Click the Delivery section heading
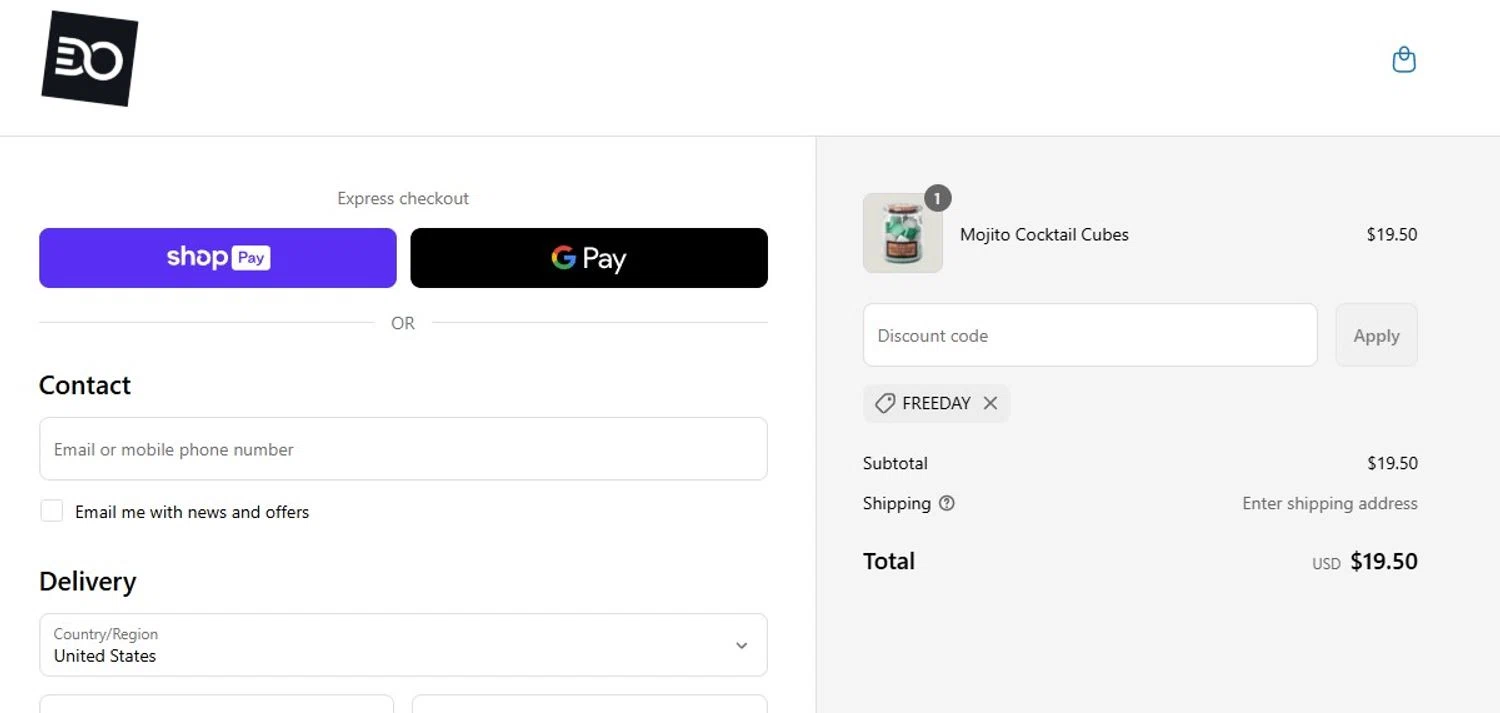The height and width of the screenshot is (713, 1500). tap(87, 581)
